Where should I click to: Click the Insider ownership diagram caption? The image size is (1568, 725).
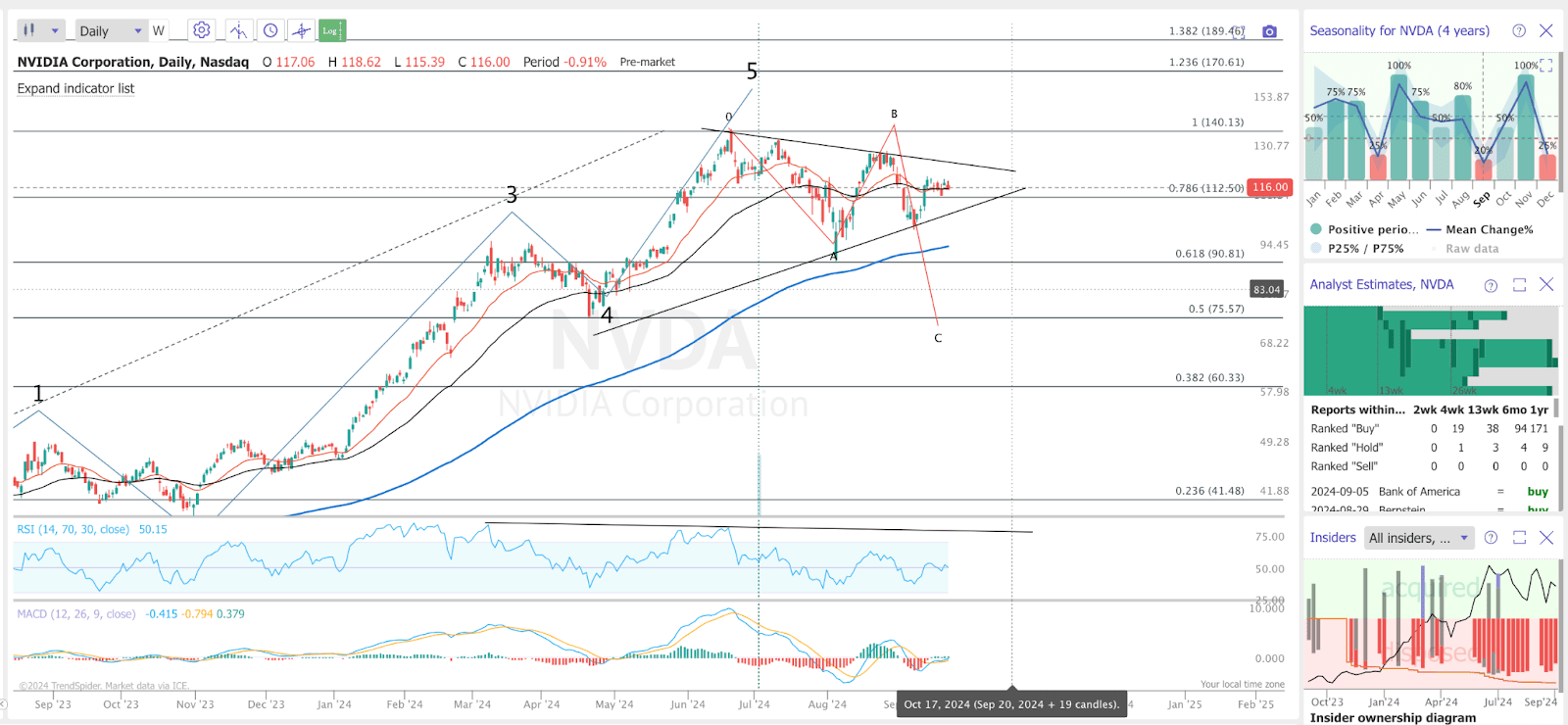click(x=1393, y=717)
